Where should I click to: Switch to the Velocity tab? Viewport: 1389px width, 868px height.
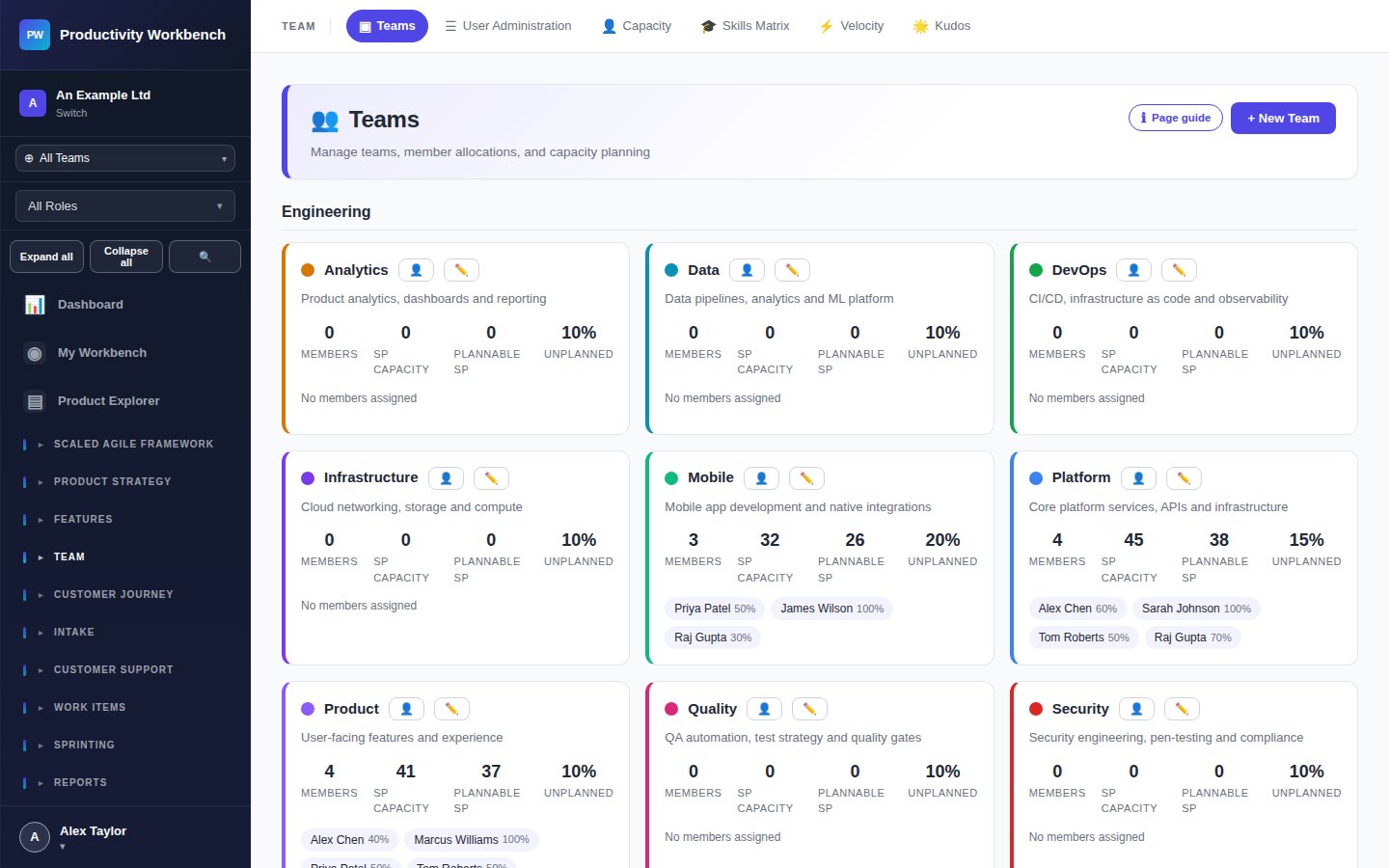[851, 26]
